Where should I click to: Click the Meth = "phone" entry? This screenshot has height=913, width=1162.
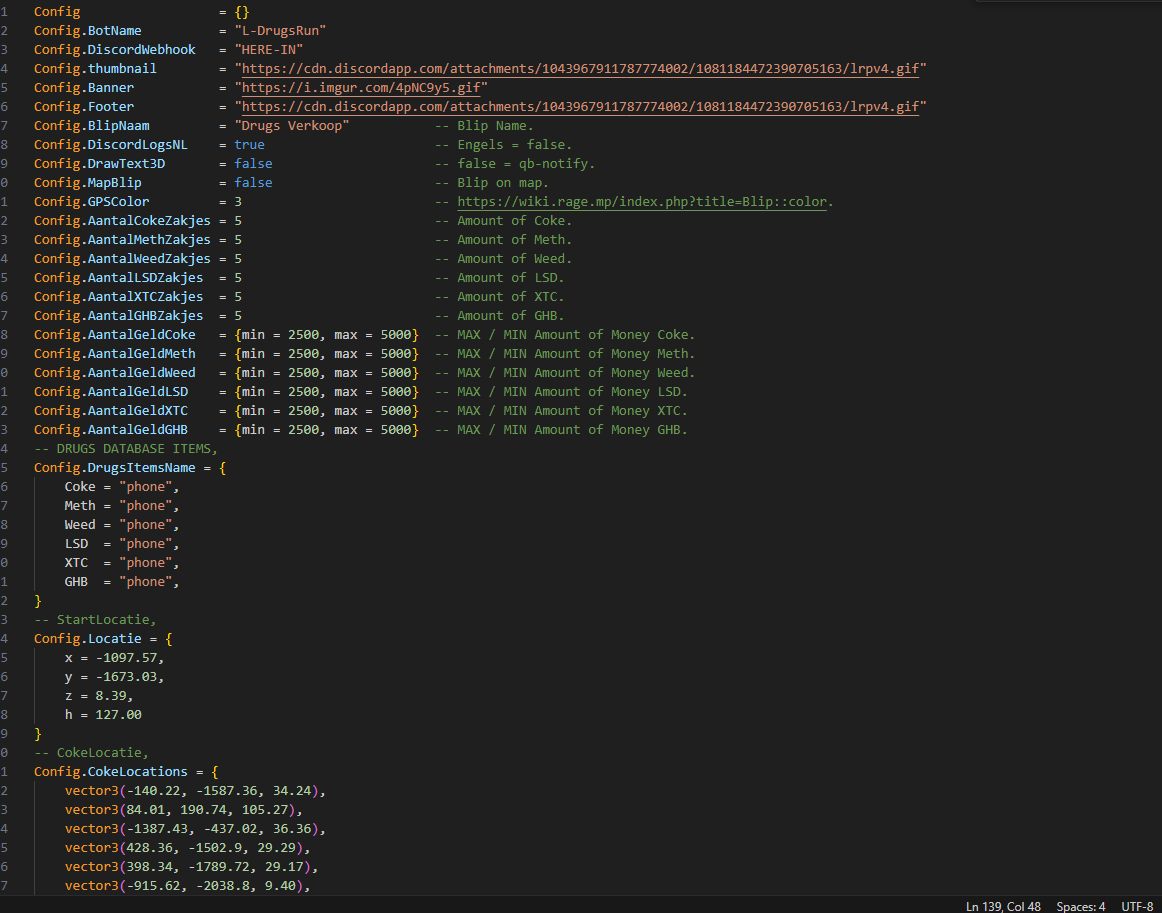[x=122, y=506]
